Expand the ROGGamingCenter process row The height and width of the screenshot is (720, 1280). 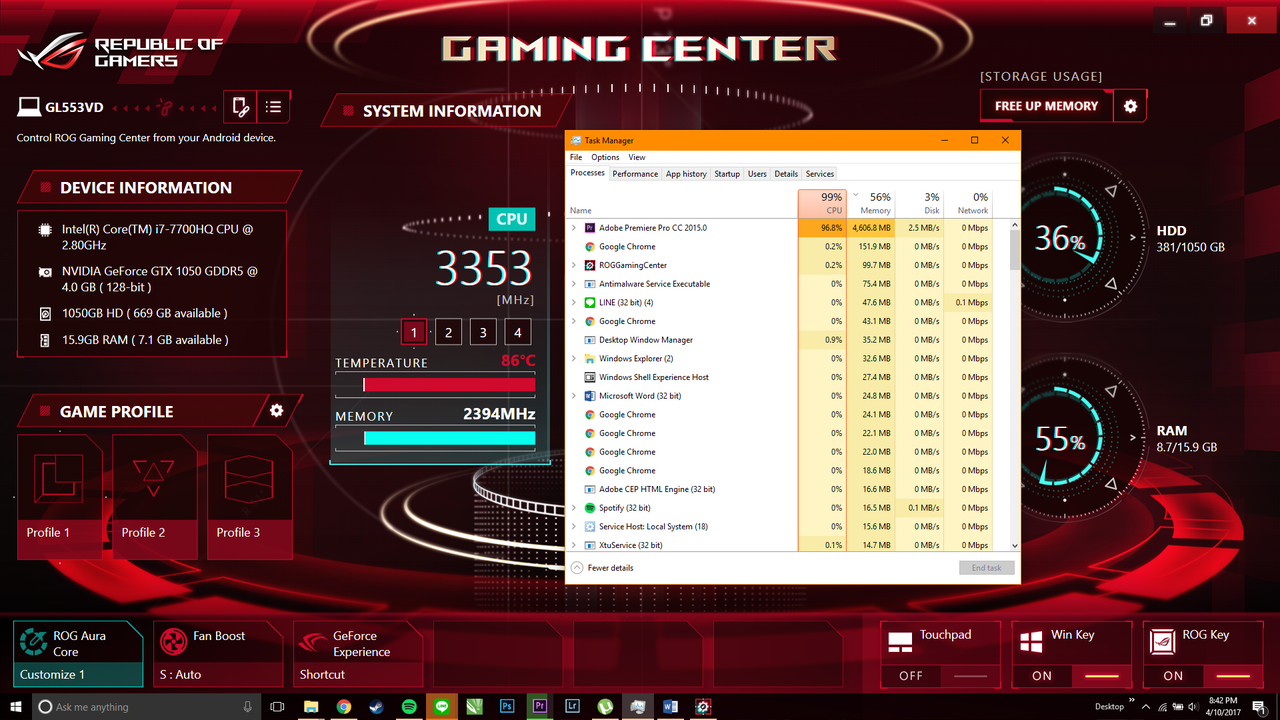coord(574,265)
